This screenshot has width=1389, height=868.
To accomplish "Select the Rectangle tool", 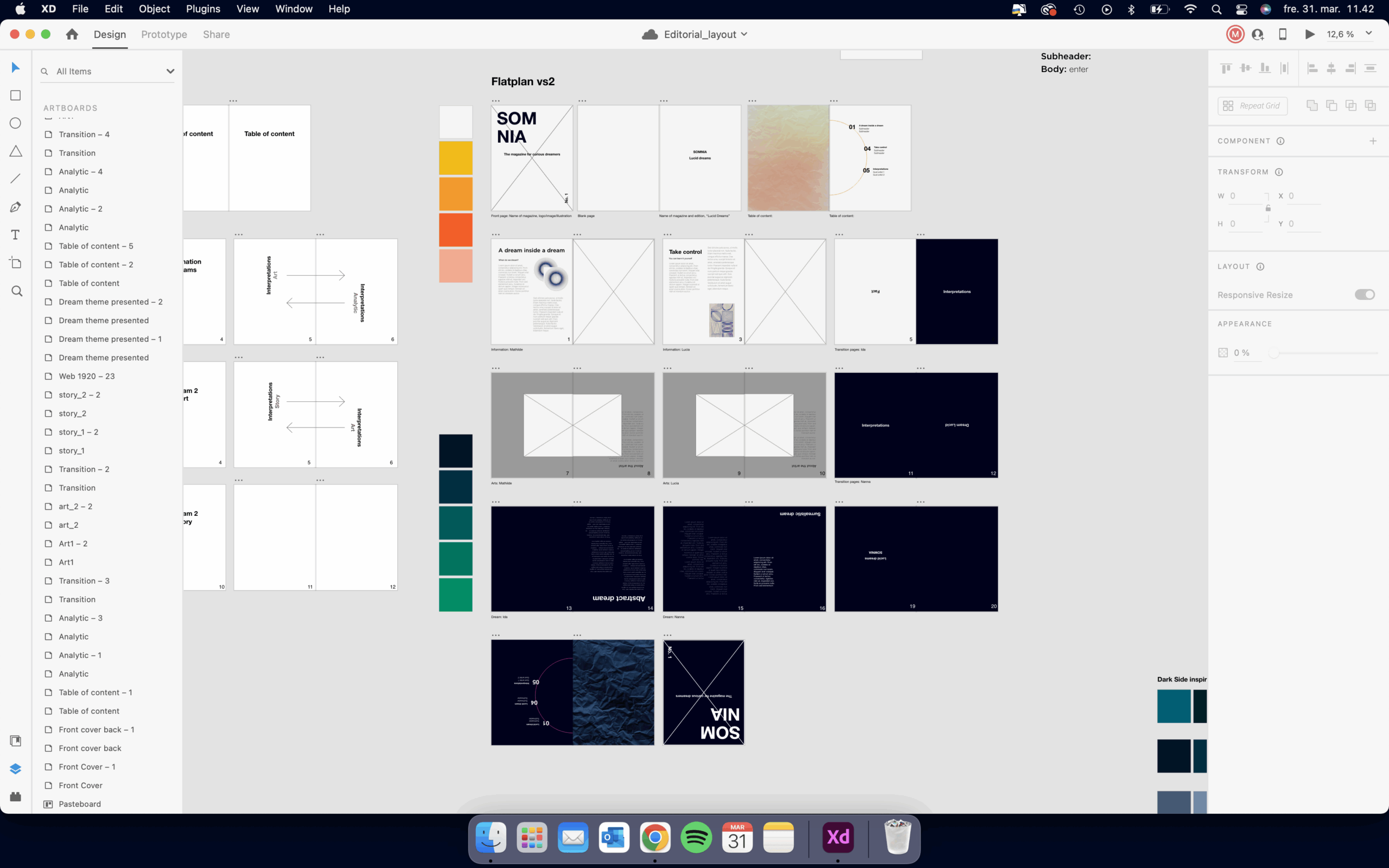I will coord(16,95).
